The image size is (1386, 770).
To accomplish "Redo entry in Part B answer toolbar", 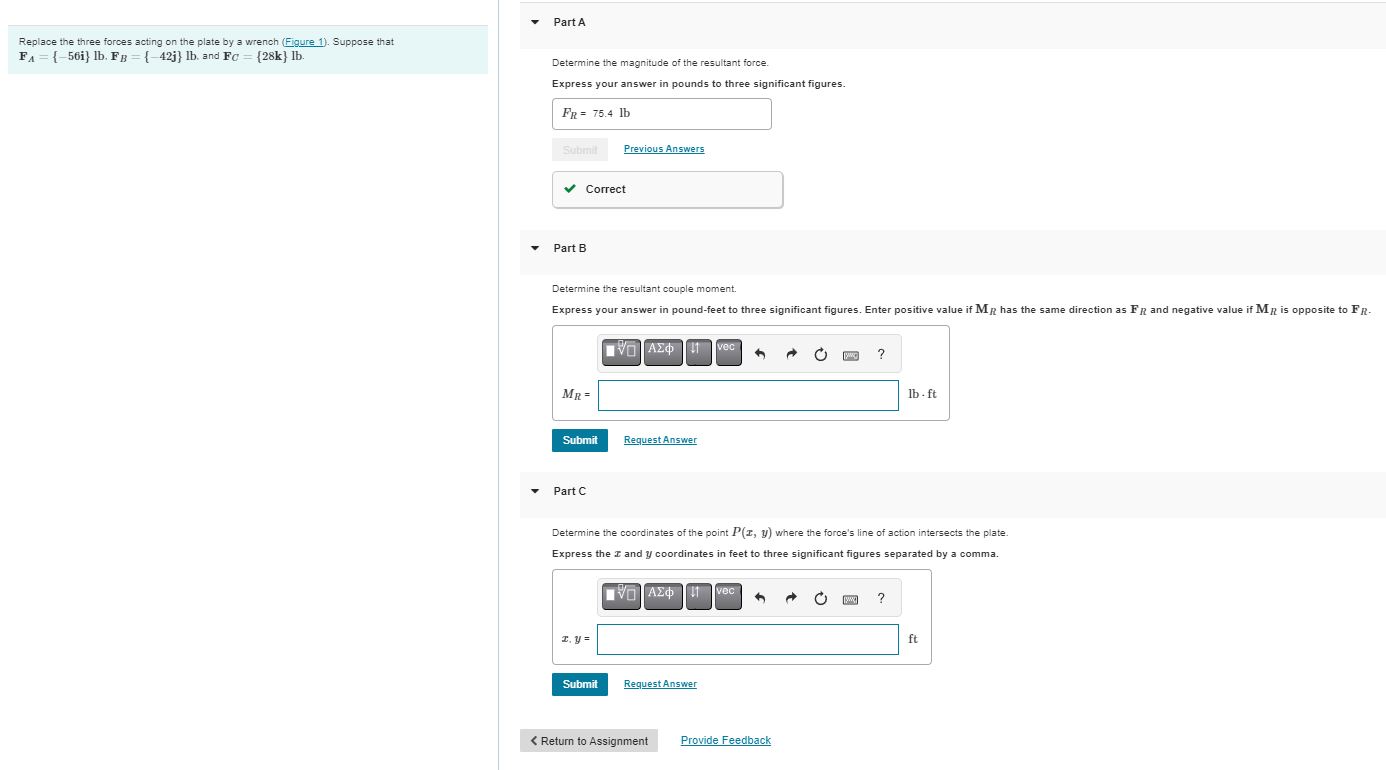I will click(790, 354).
